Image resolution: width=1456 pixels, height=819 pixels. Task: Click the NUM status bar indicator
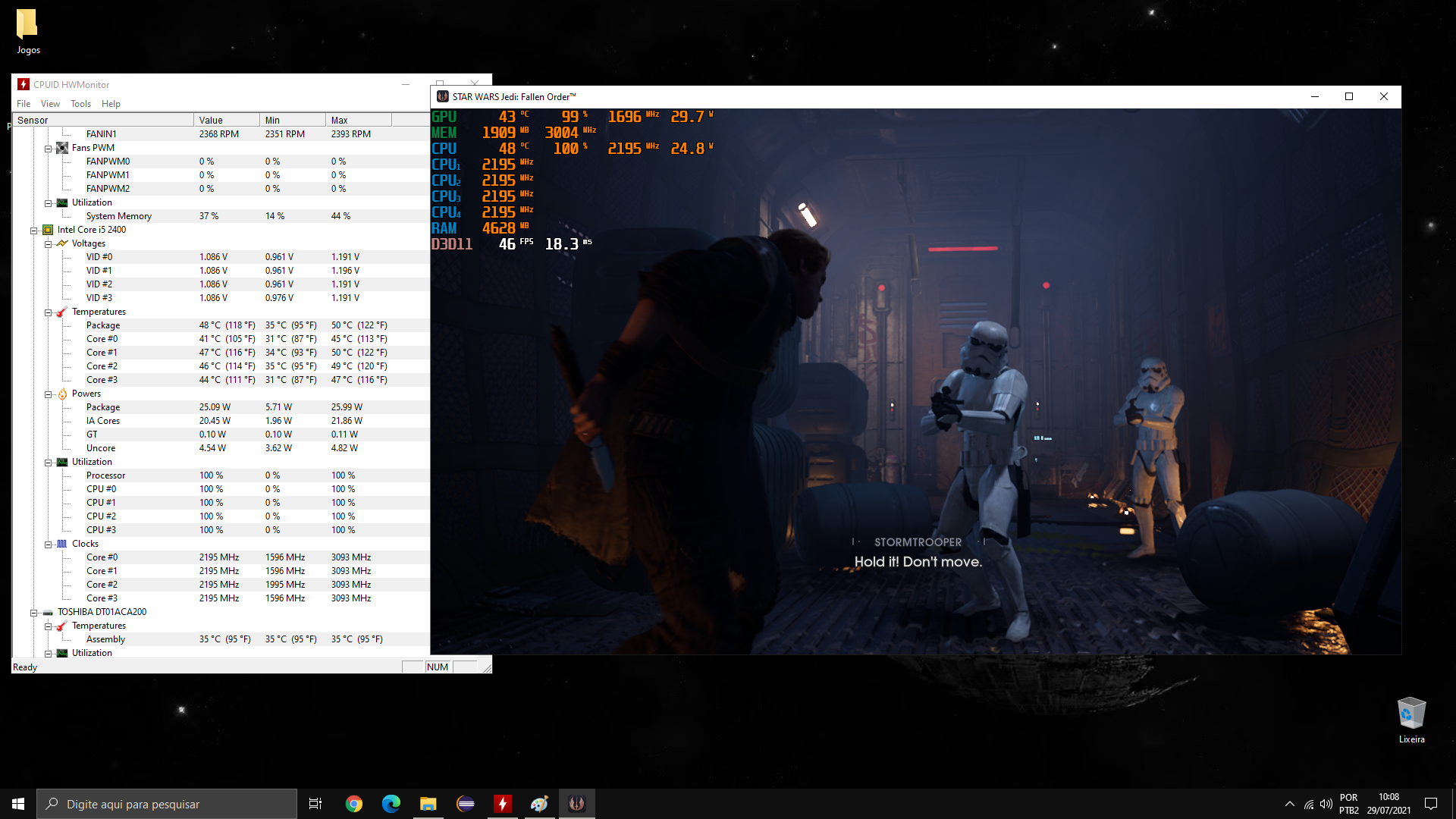point(438,667)
